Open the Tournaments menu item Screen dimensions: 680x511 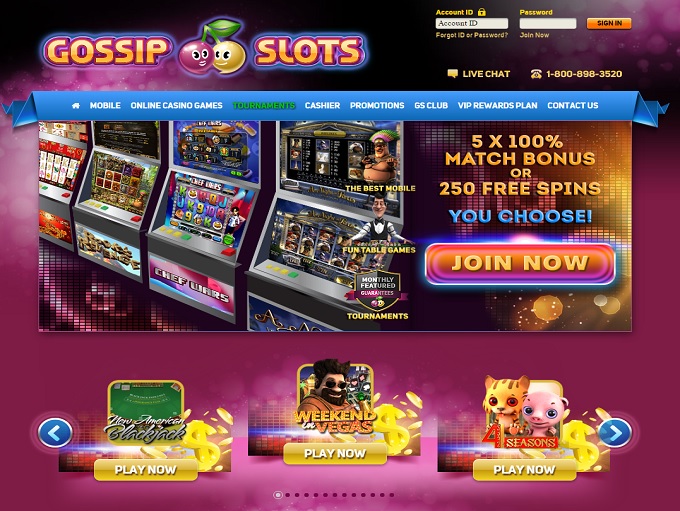[x=264, y=105]
